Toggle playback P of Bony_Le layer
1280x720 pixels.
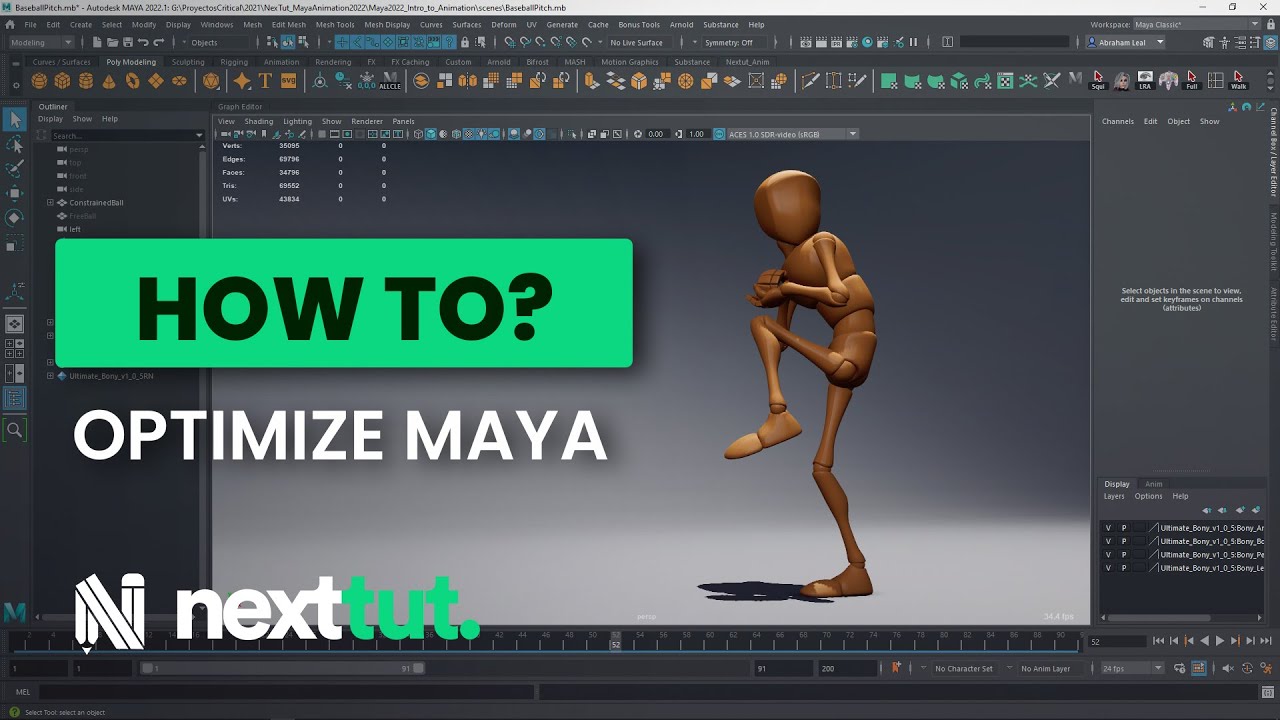coord(1123,568)
